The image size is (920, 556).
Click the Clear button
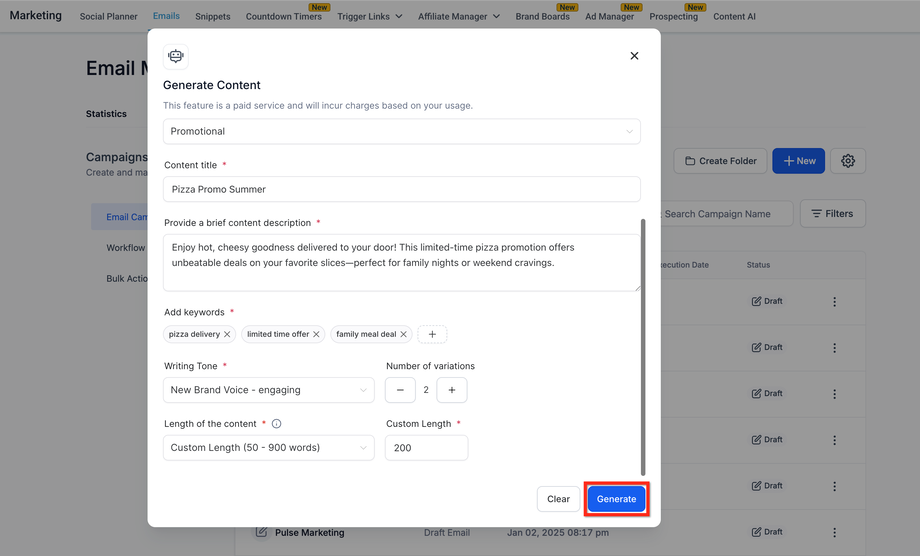pos(558,499)
